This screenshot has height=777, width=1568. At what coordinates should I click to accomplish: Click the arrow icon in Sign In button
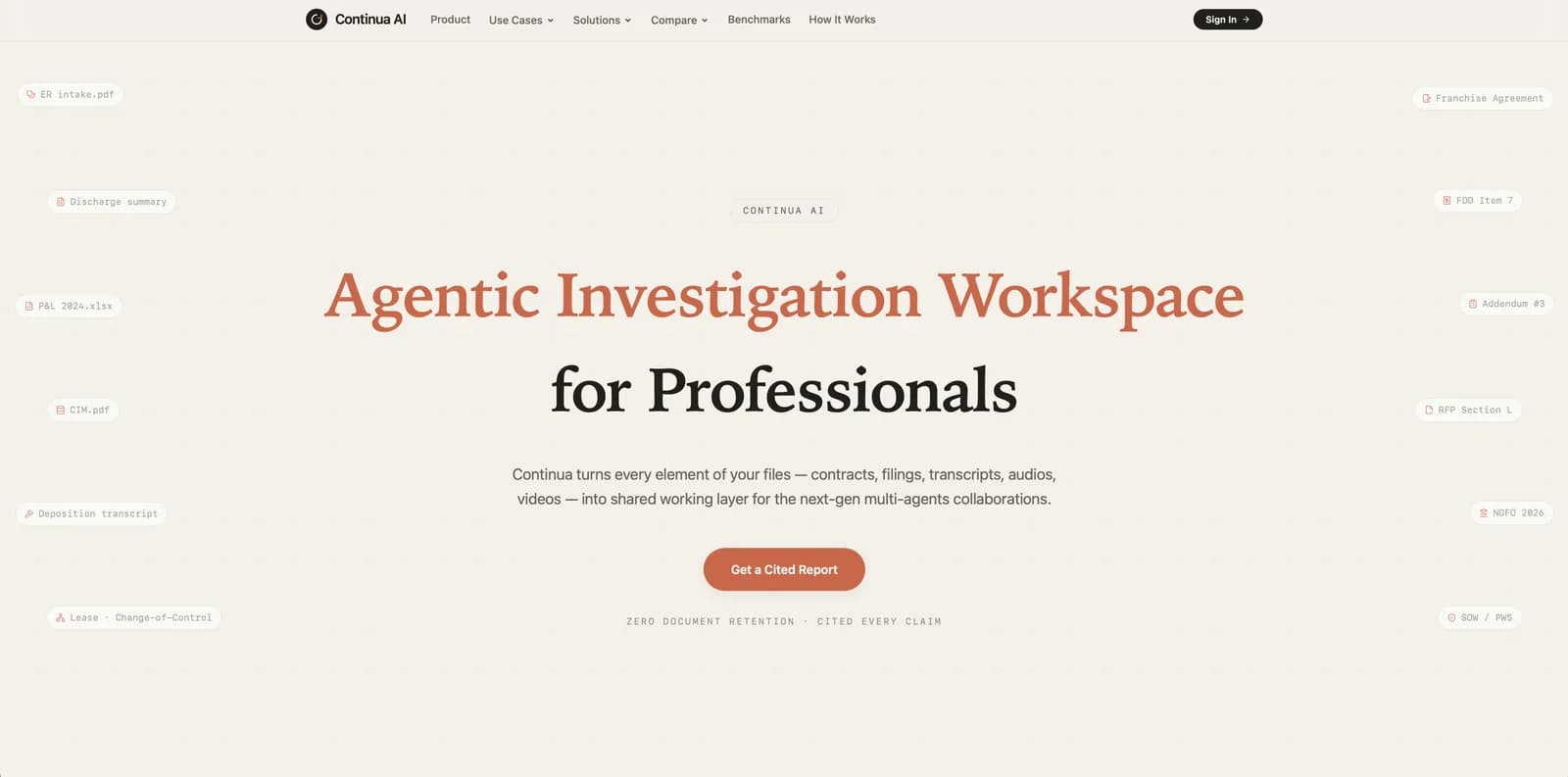pos(1247,20)
